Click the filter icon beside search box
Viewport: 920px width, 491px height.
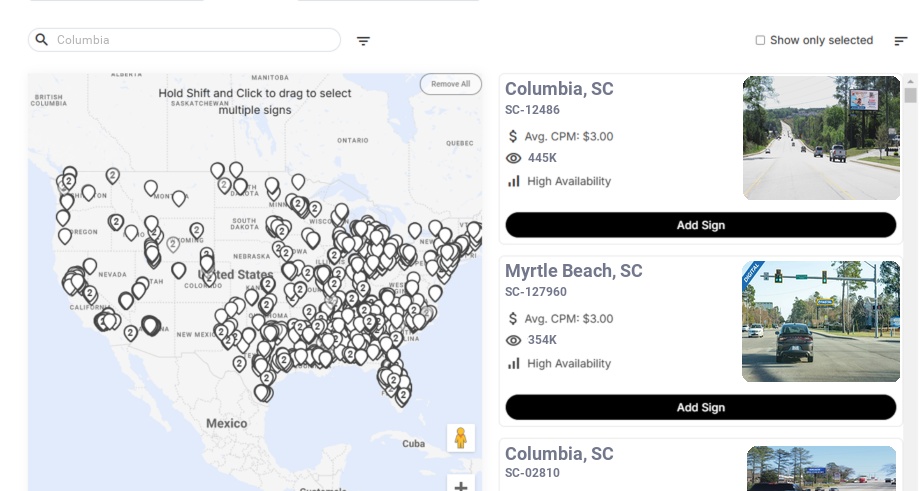pos(363,40)
